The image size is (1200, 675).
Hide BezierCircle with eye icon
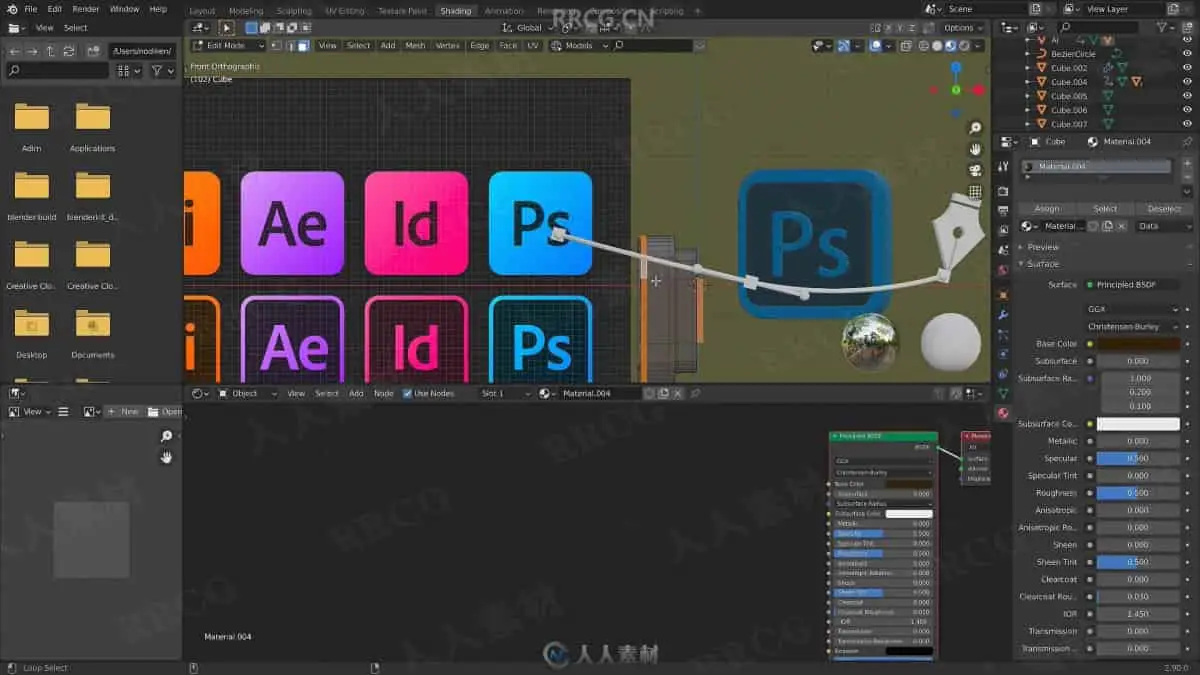(1188, 54)
